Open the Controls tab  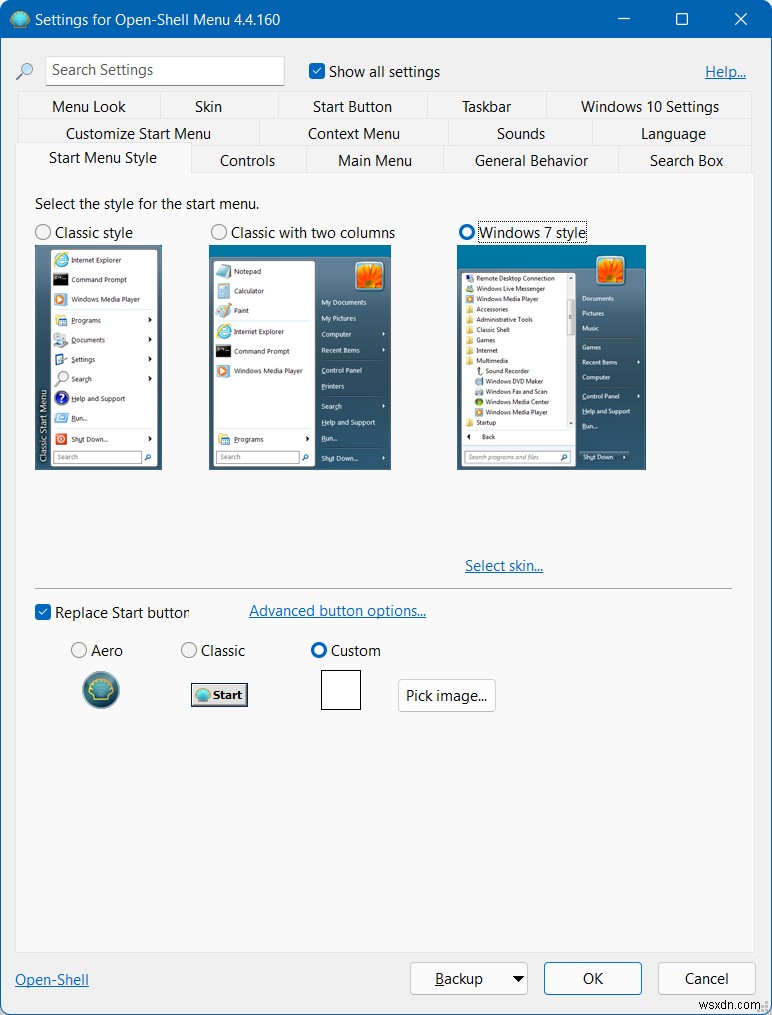(248, 161)
